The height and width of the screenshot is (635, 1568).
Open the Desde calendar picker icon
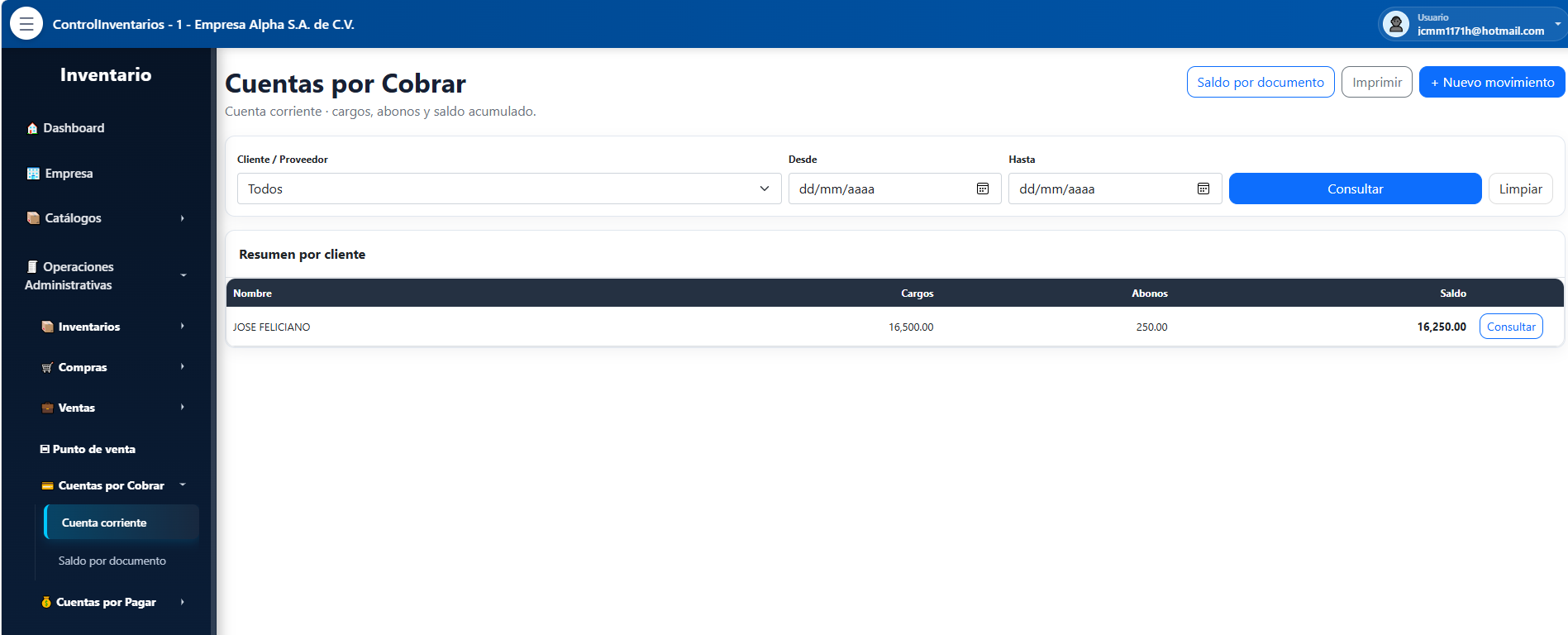click(x=983, y=189)
